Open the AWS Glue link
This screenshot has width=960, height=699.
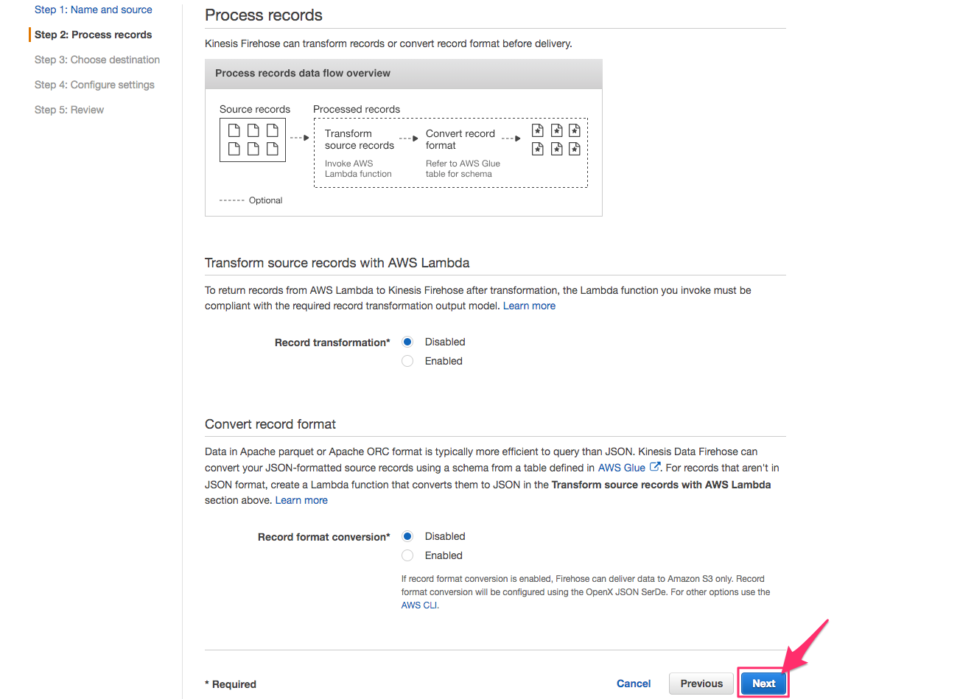click(x=621, y=467)
